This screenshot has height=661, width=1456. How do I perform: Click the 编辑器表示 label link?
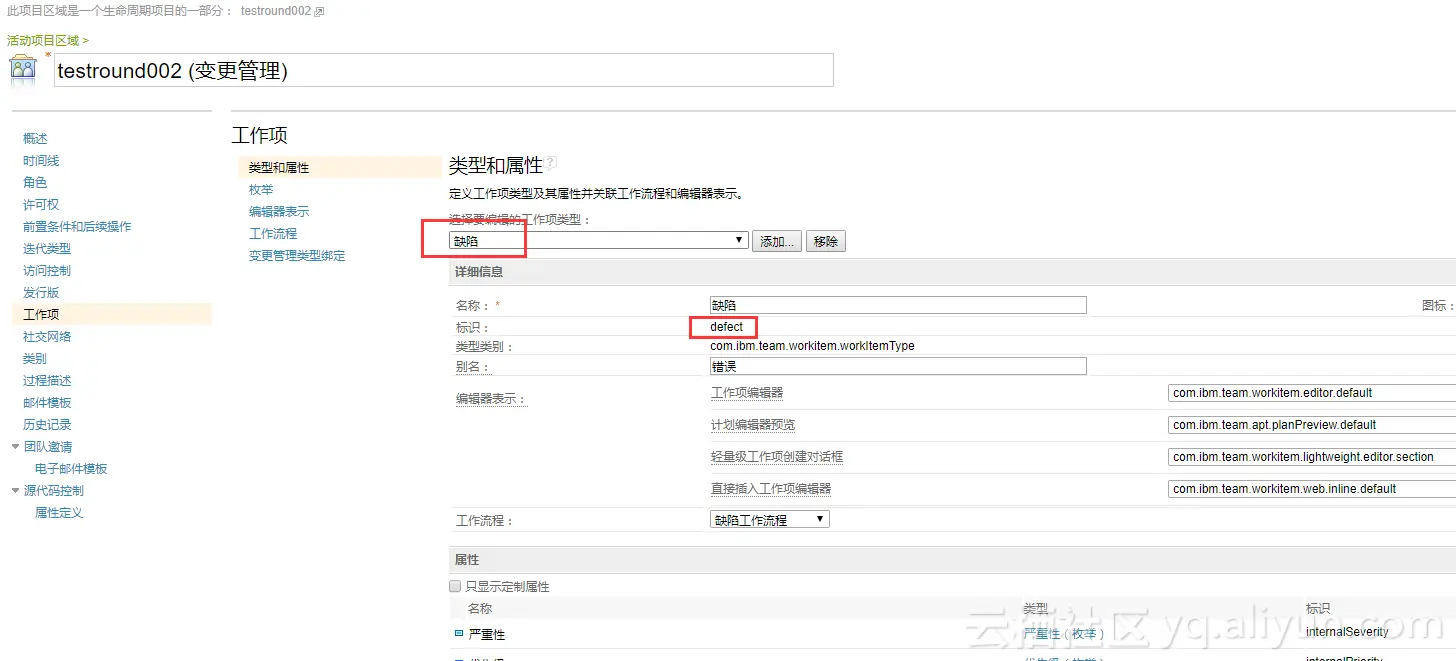point(490,399)
